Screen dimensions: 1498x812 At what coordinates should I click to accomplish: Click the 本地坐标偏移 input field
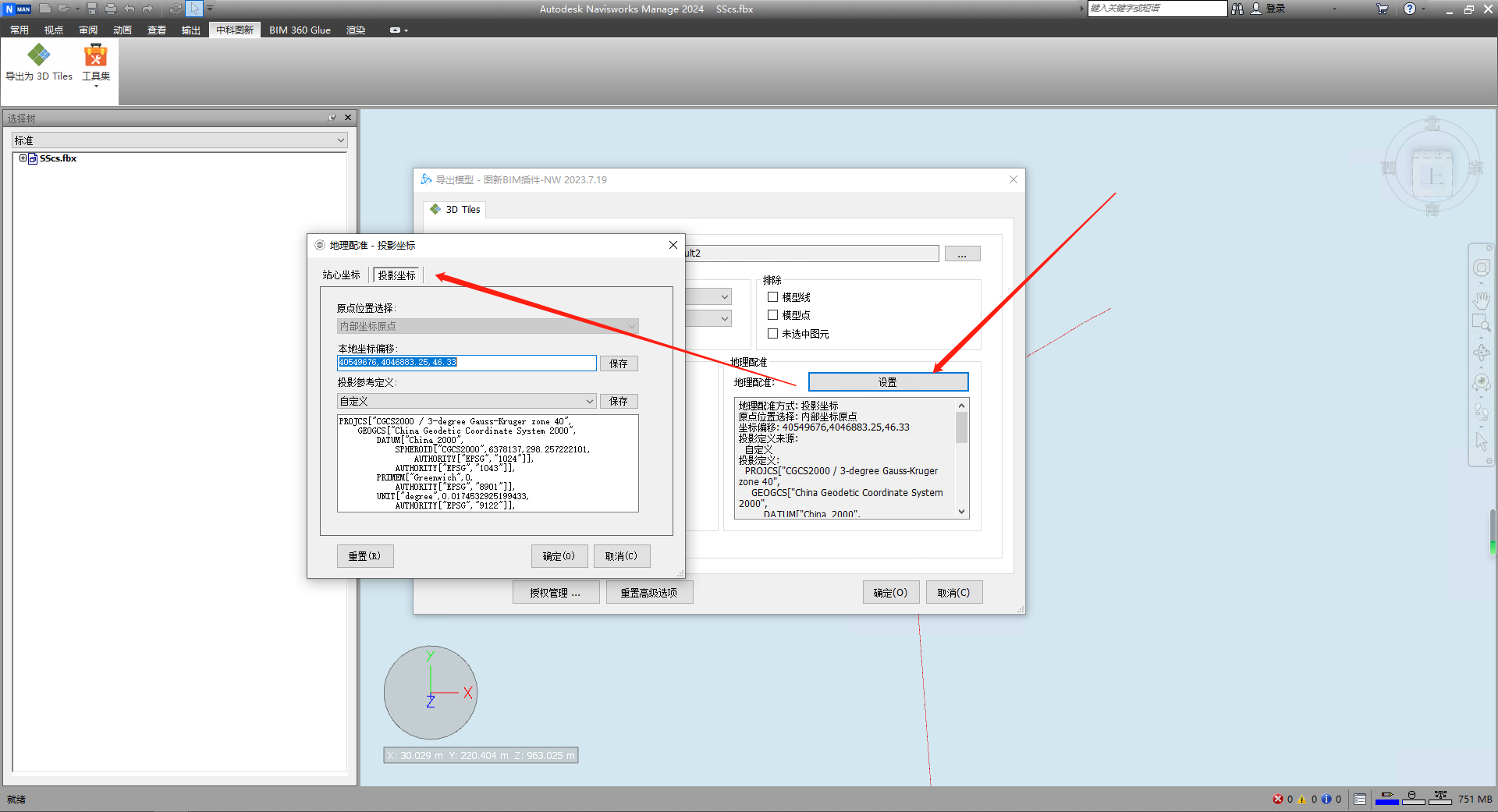pos(467,363)
